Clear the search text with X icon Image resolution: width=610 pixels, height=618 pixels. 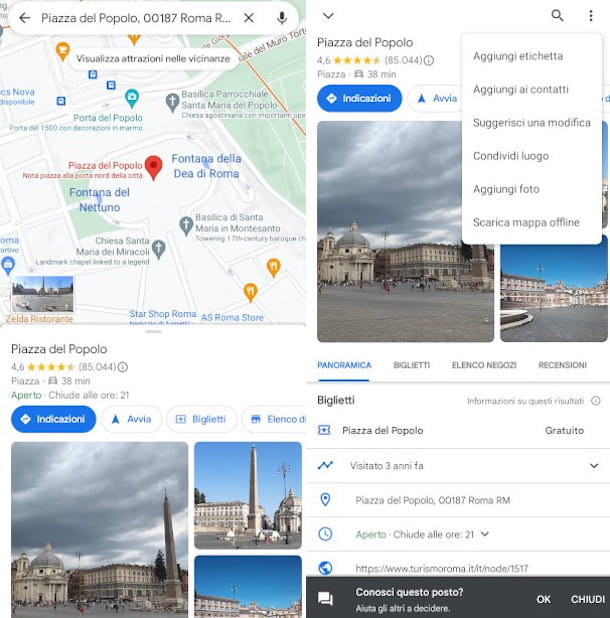coord(249,18)
